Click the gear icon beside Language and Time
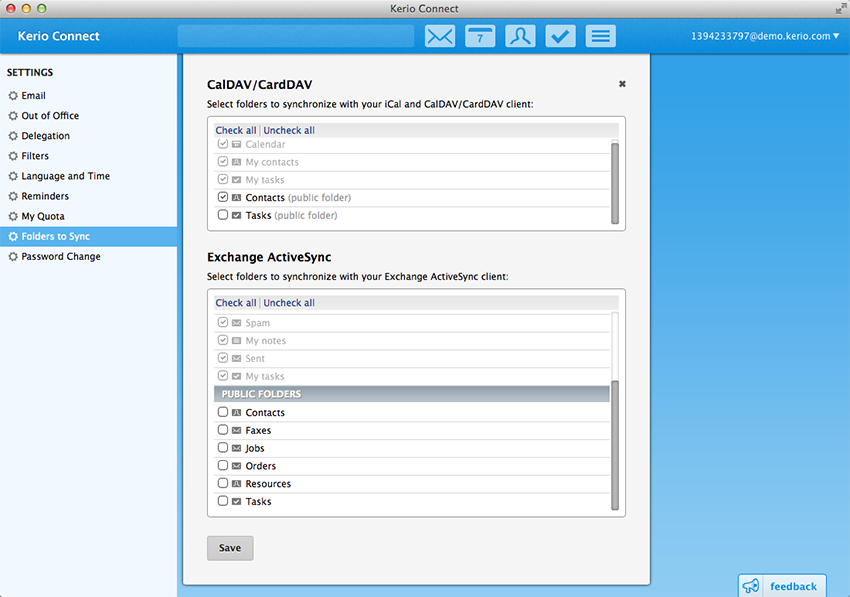The height and width of the screenshot is (597, 850). tap(13, 176)
